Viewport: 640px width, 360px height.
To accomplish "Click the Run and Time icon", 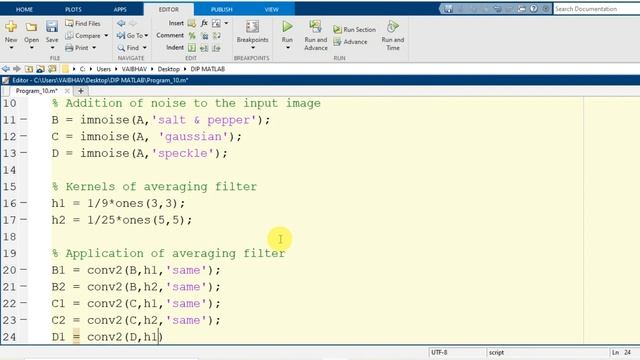I will (393, 27).
